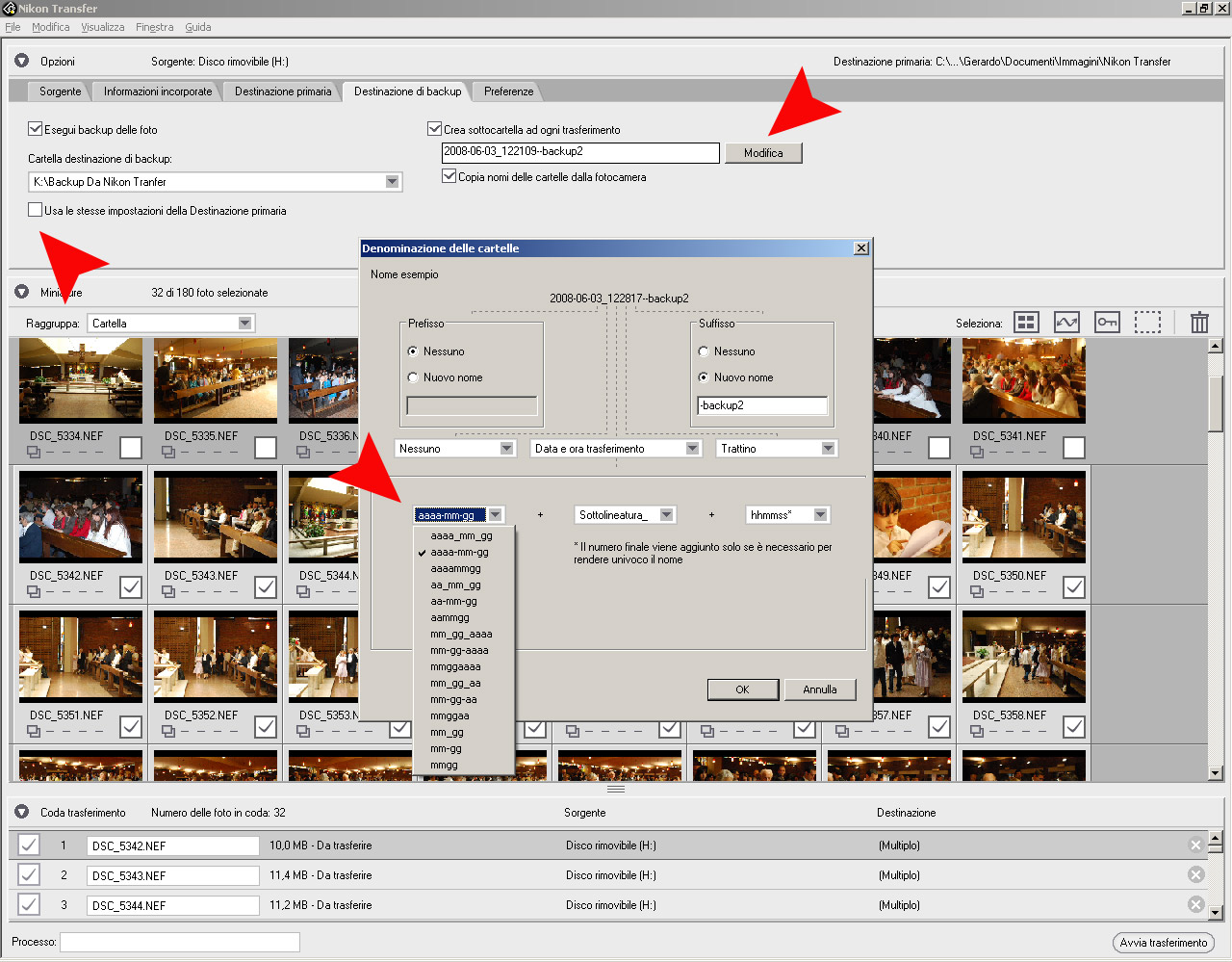Check the DSC_5334.NEF selection checkbox
Image resolution: width=1232 pixels, height=962 pixels.
[x=131, y=448]
